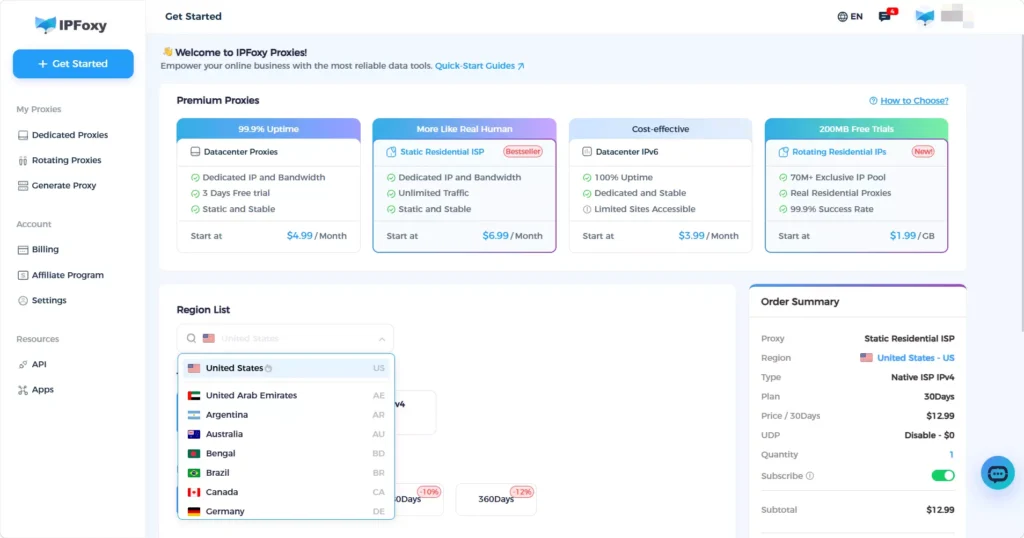Image resolution: width=1024 pixels, height=538 pixels.
Task: Select the Rotating Residential IPs card
Action: (856, 185)
